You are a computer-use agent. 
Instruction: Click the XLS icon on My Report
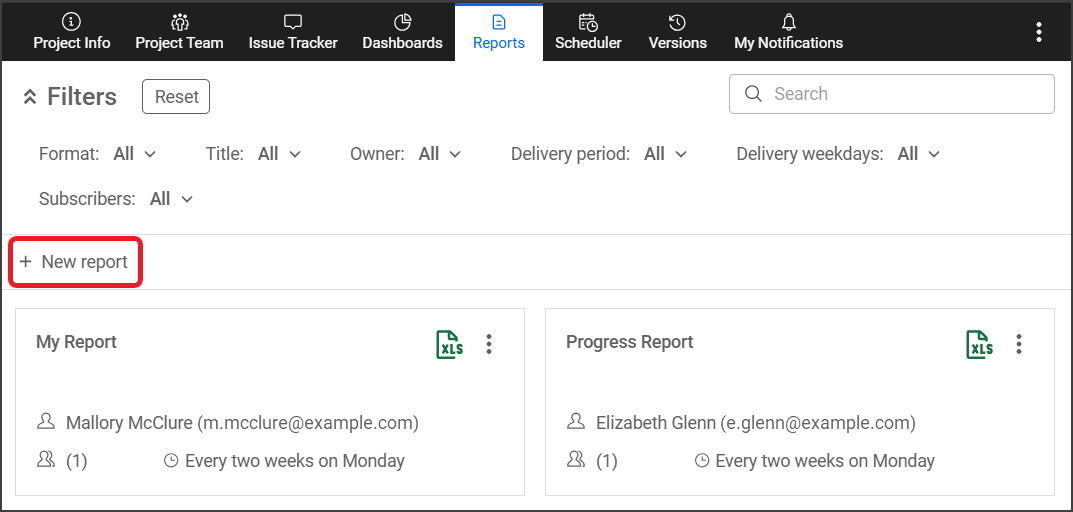pyautogui.click(x=449, y=344)
